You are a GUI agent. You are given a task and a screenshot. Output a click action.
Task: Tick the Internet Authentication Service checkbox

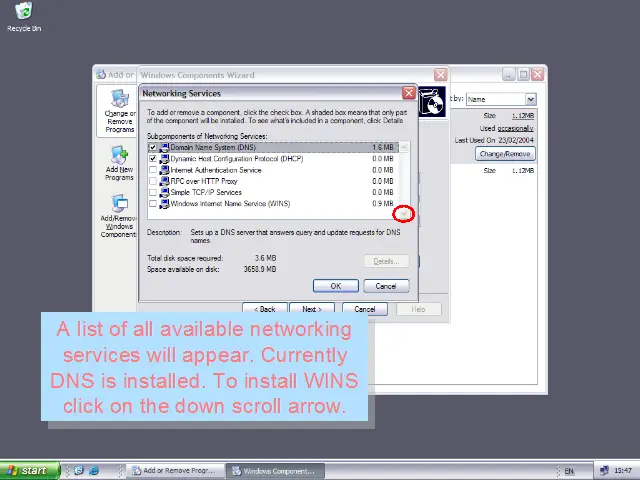coord(153,170)
